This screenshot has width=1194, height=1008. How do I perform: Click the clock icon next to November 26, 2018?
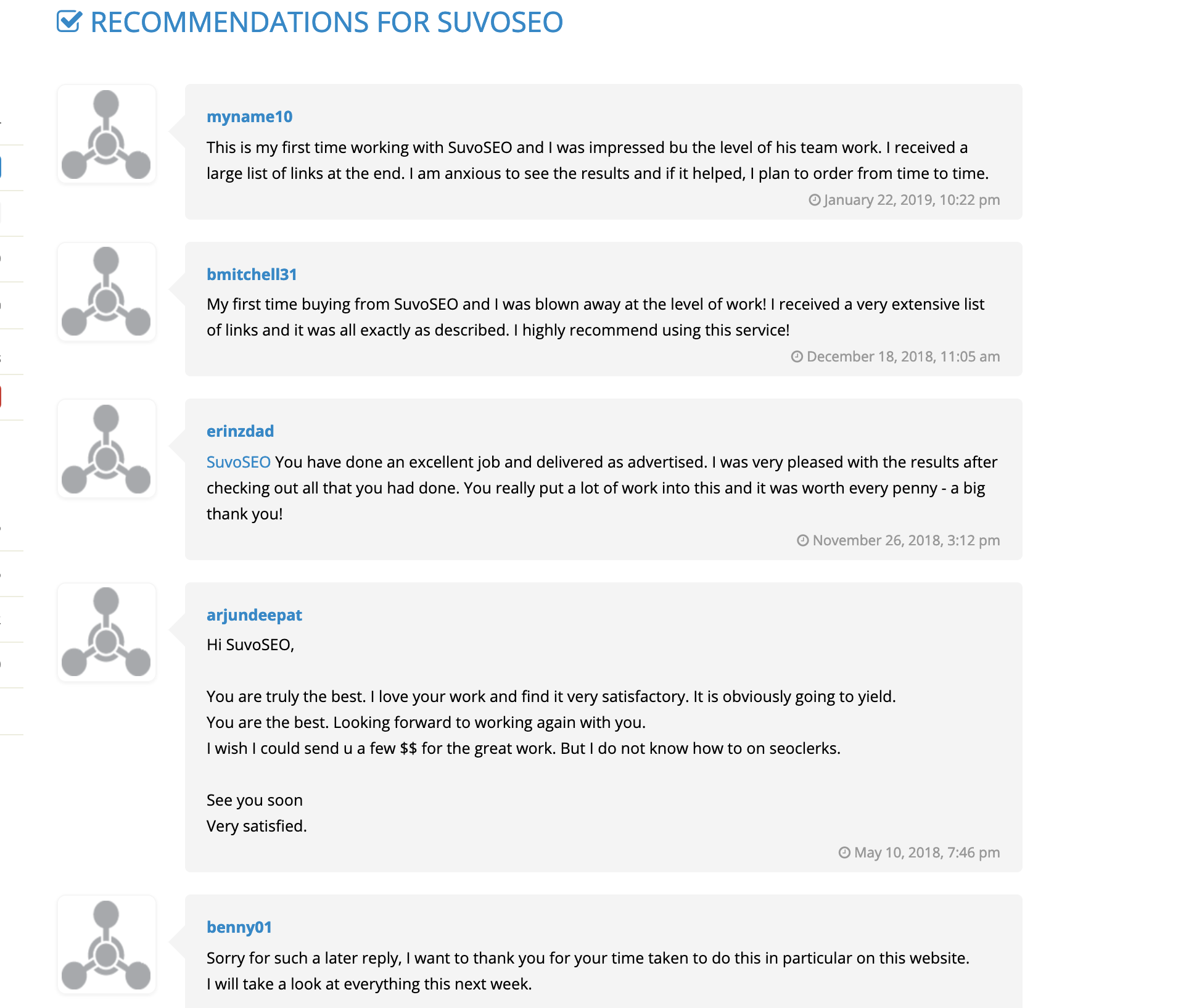802,540
